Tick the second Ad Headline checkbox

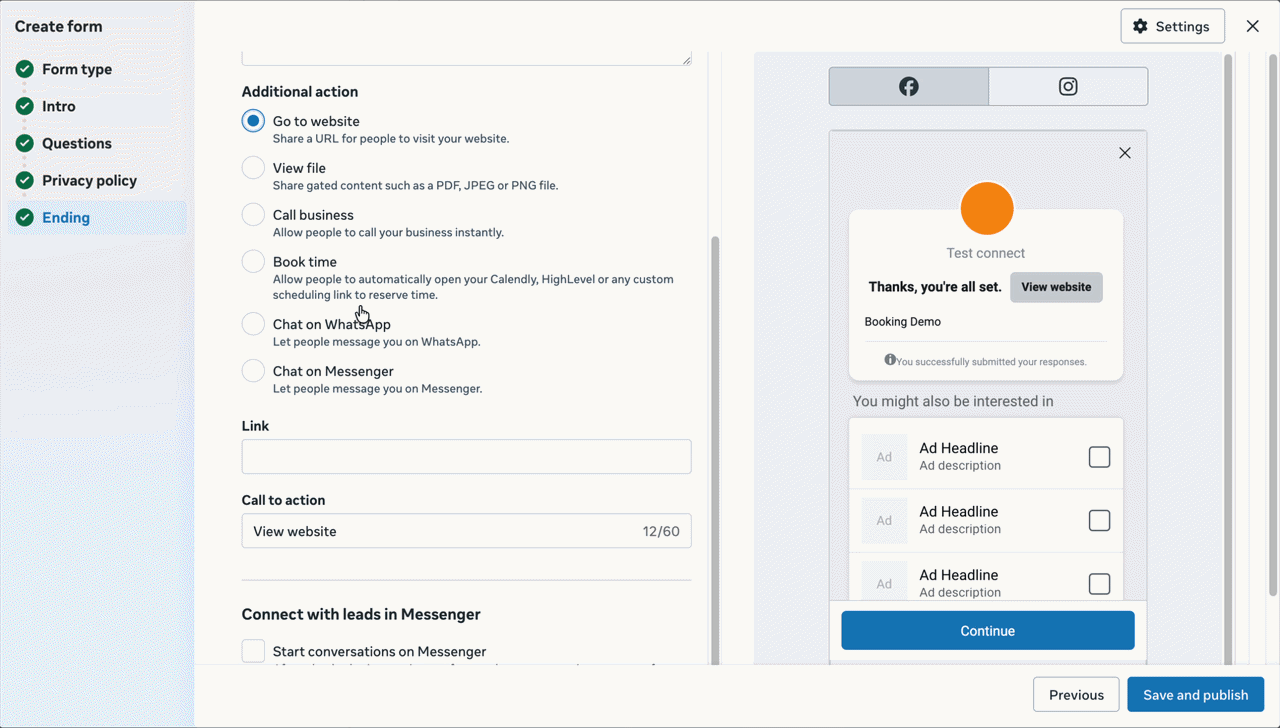[1099, 521]
